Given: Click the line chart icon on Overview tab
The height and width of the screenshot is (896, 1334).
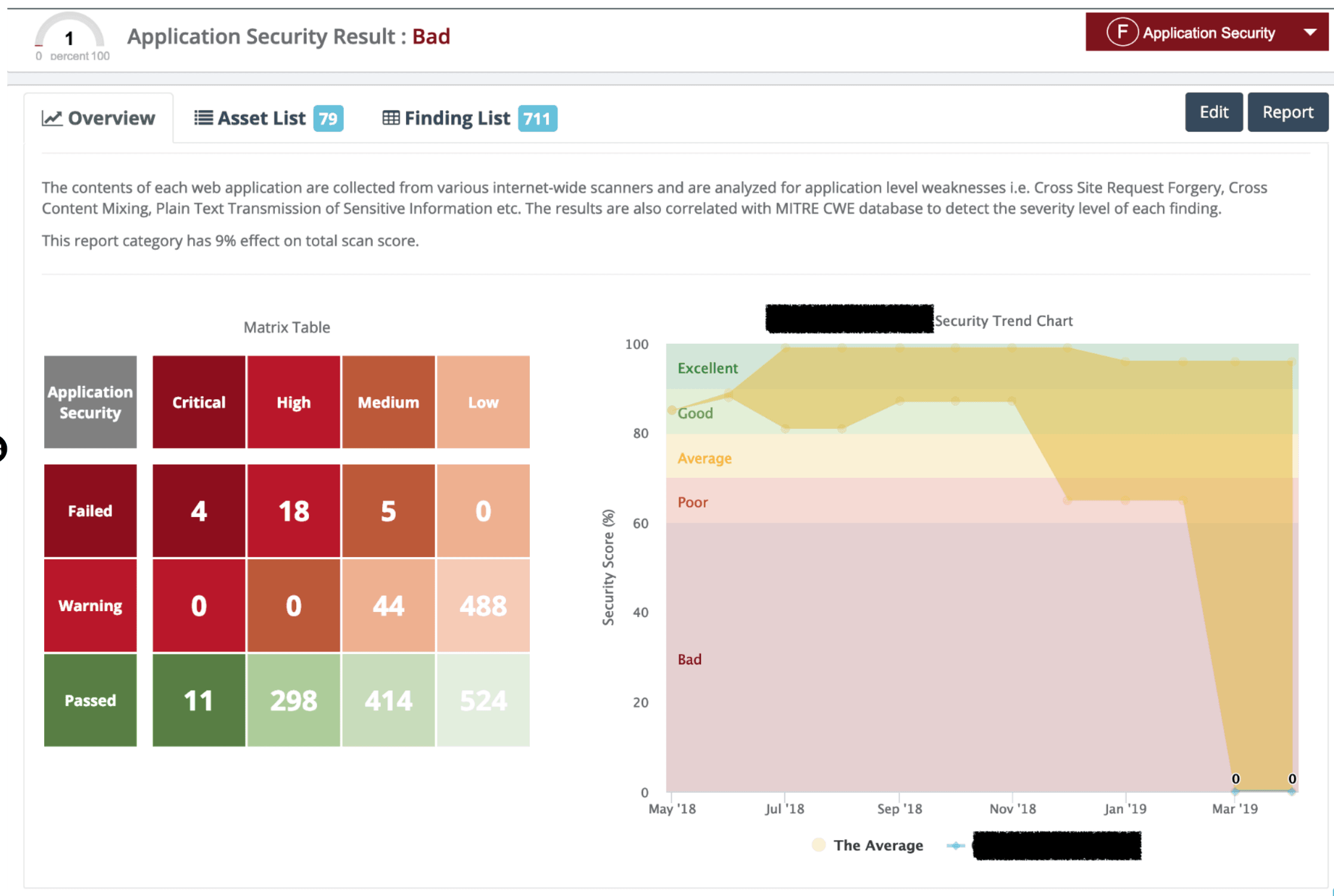Looking at the screenshot, I should [52, 117].
